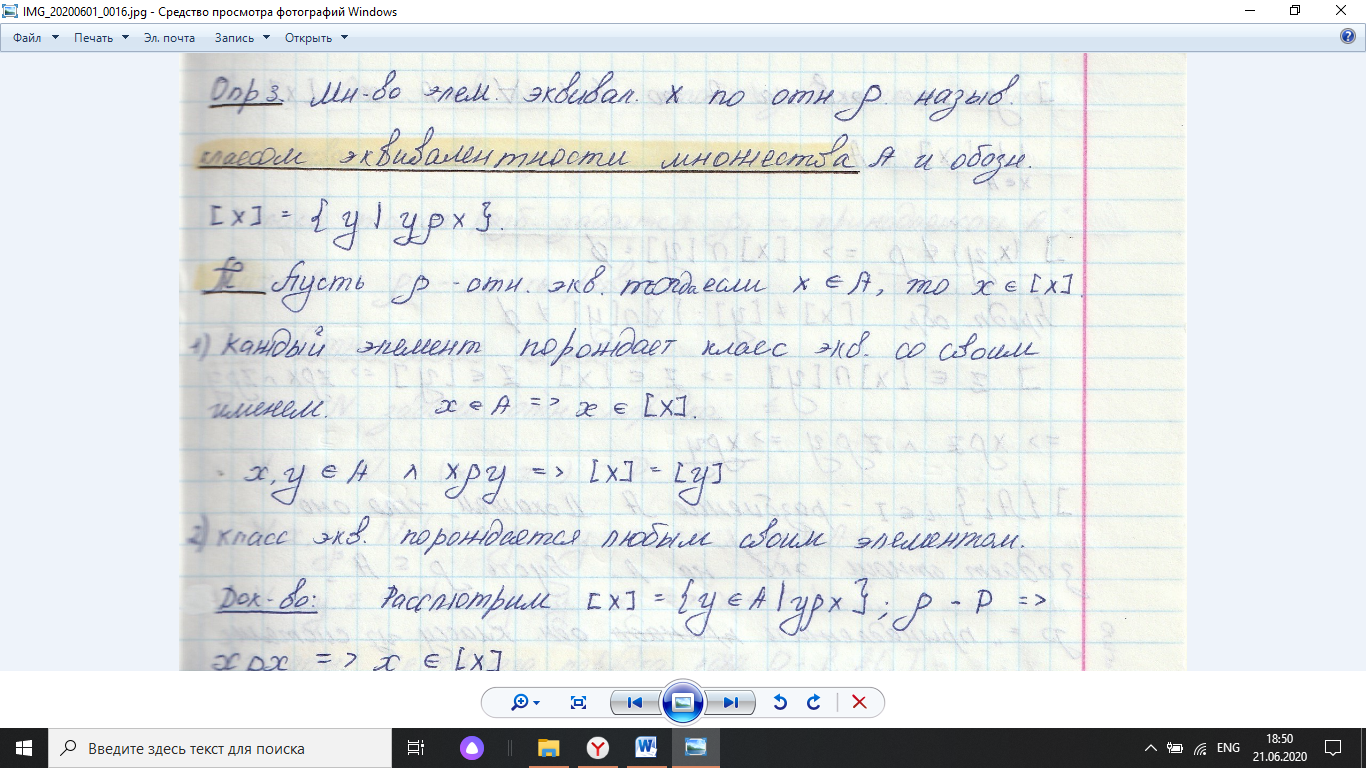1366x768 pixels.
Task: Select the Photo Viewer taskbar button
Action: (695, 748)
